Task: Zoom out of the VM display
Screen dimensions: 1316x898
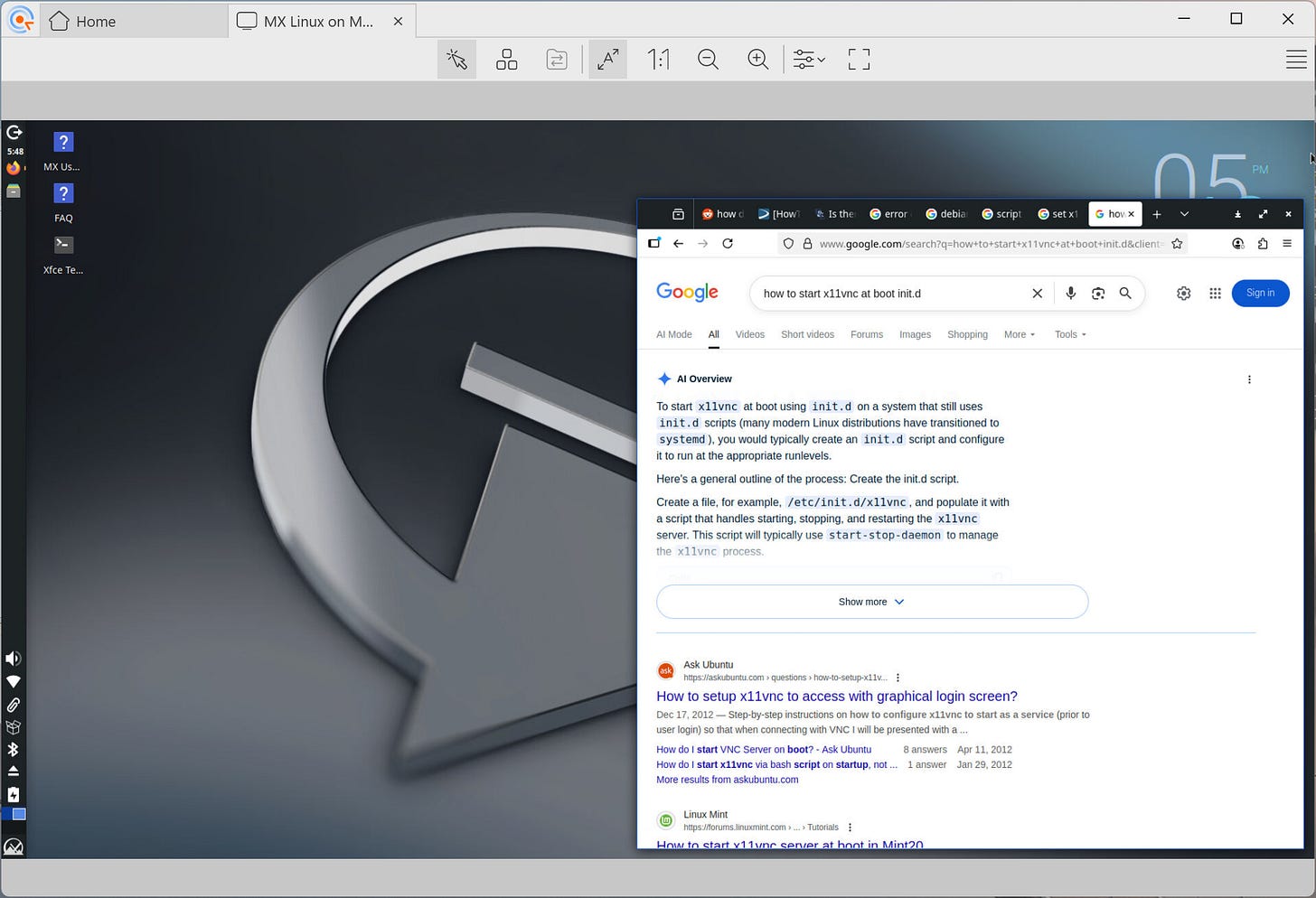Action: click(708, 59)
